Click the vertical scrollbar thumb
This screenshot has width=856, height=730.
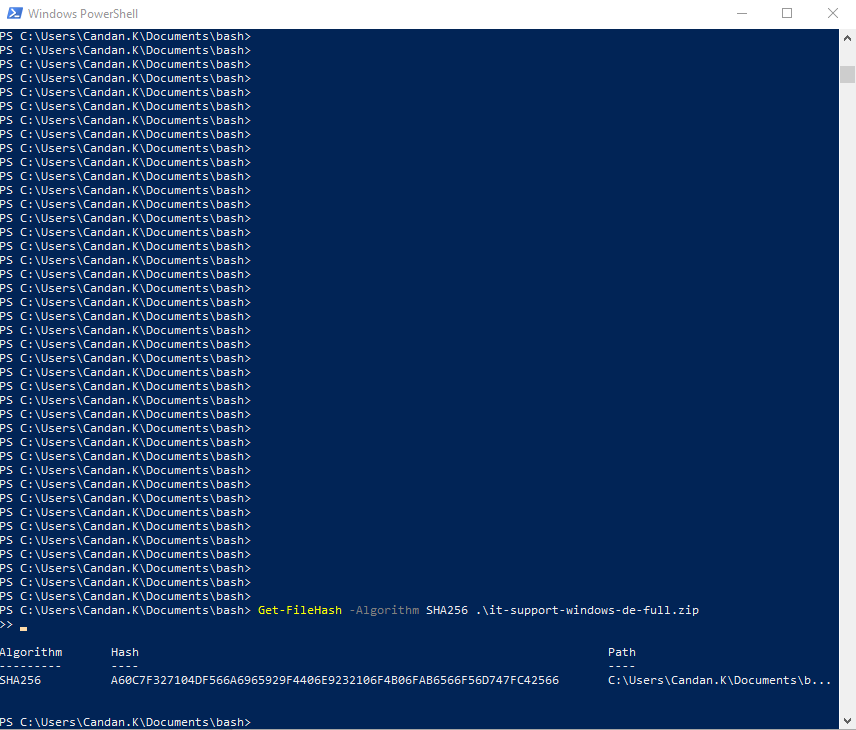[x=847, y=75]
